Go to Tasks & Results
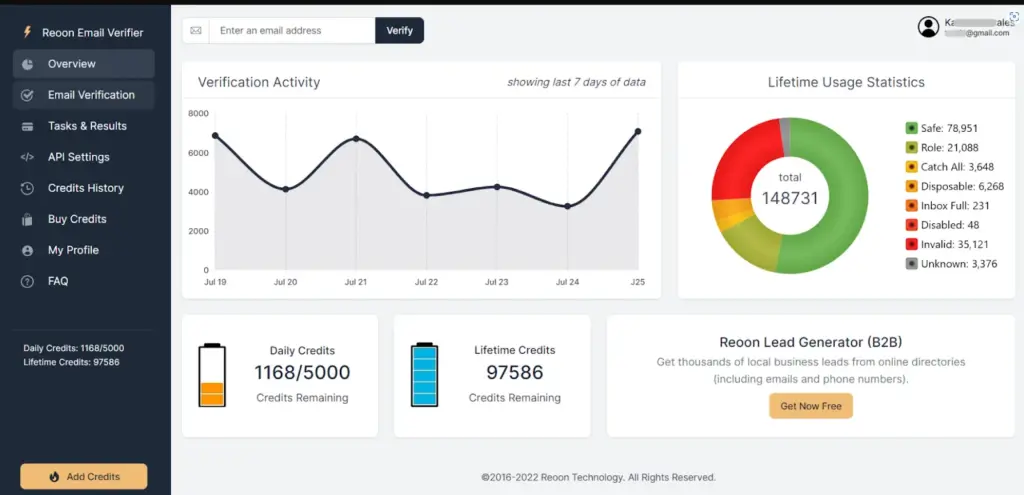 pyautogui.click(x=84, y=126)
